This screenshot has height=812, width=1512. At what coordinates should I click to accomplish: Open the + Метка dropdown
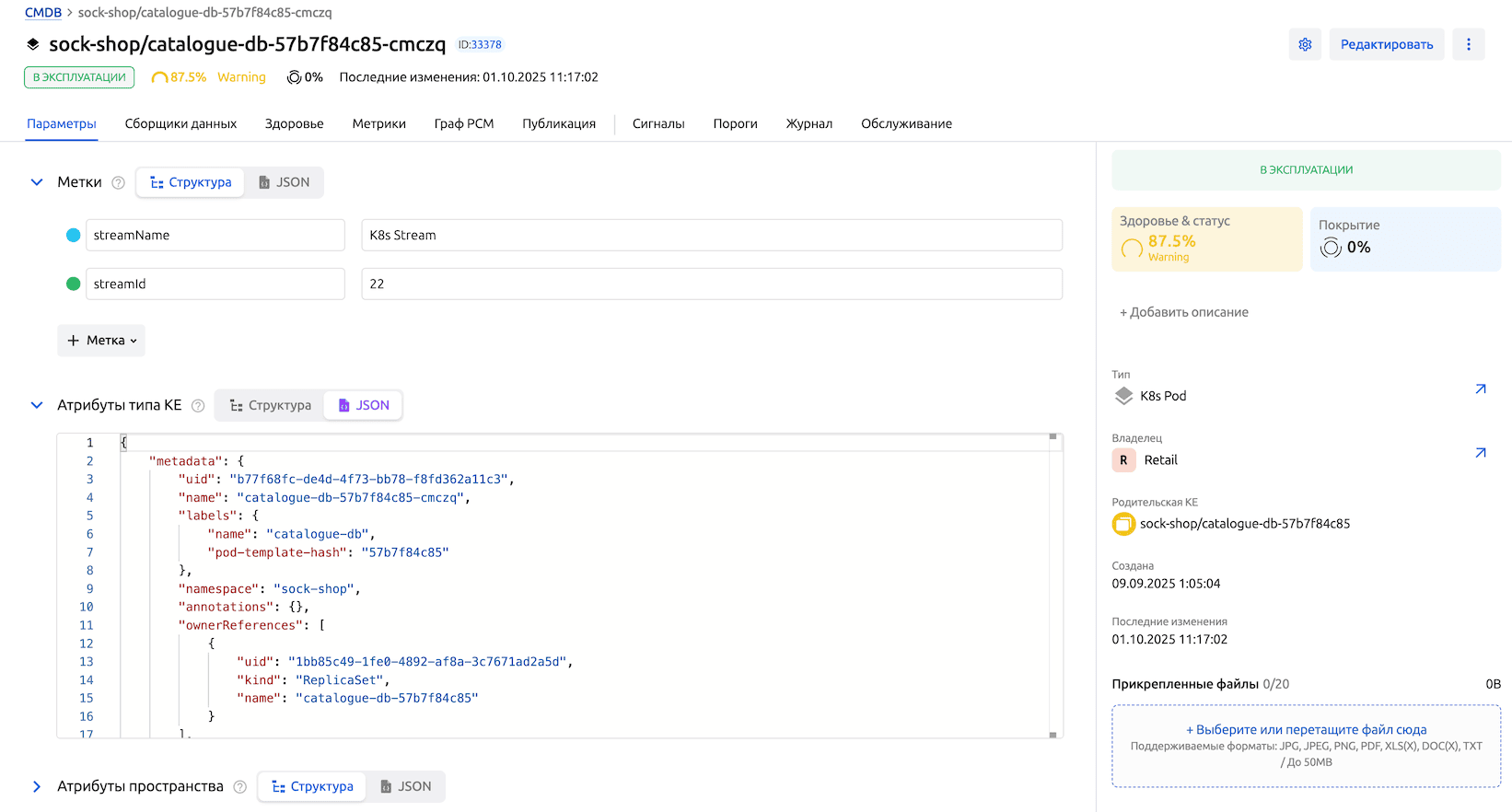pyautogui.click(x=101, y=341)
